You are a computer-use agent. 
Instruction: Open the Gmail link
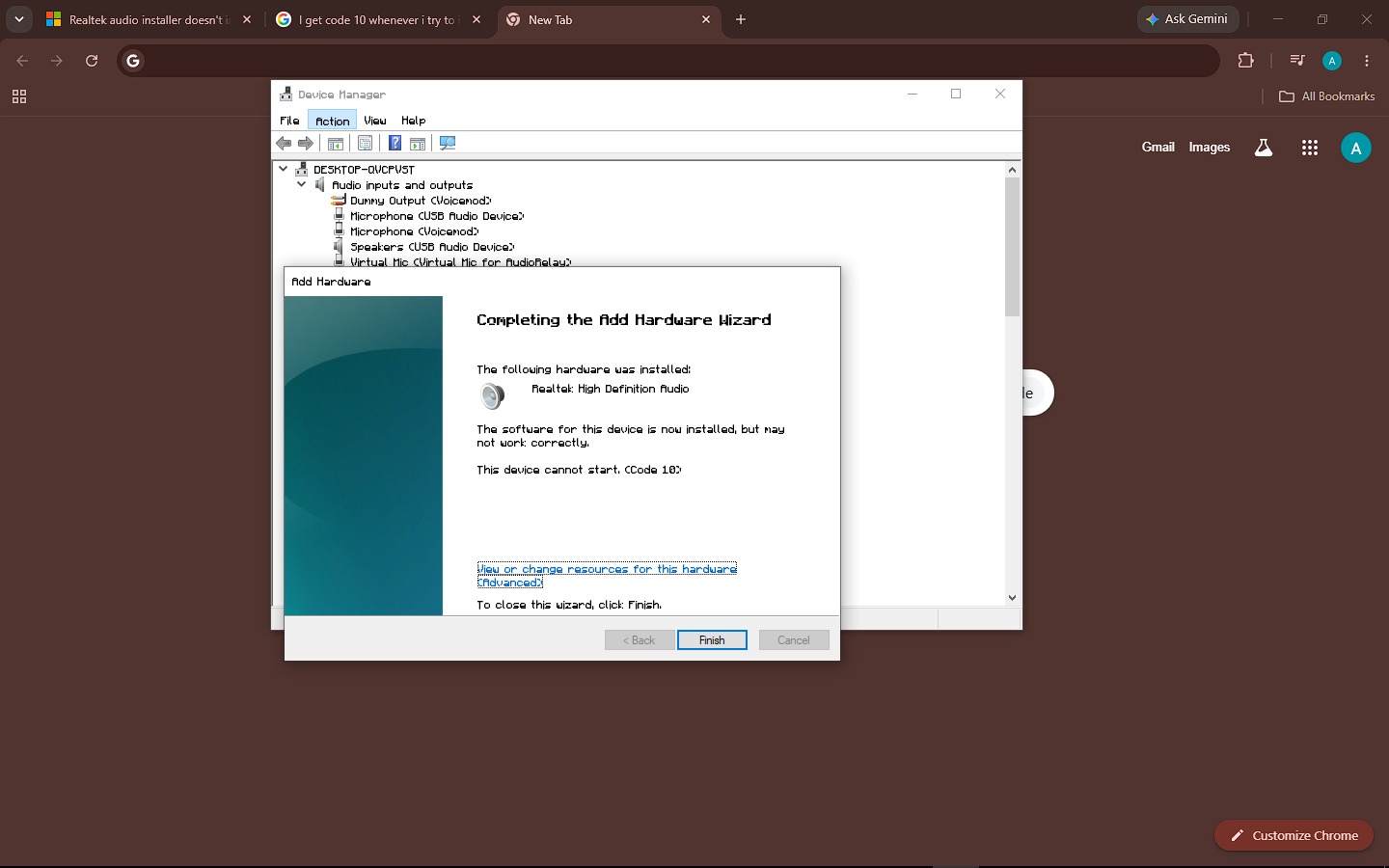1157,148
